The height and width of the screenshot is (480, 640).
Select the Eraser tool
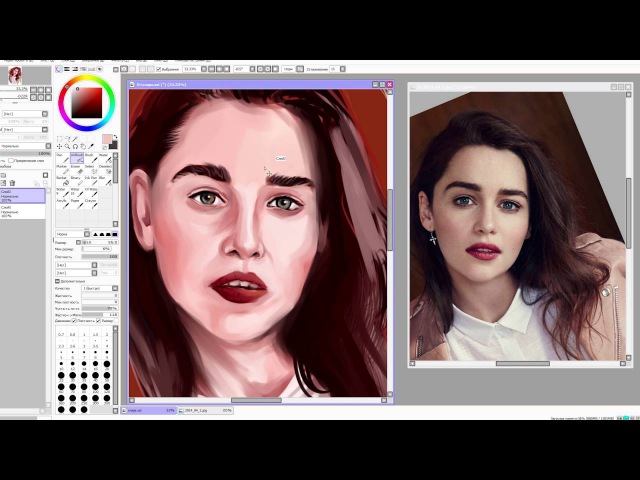pyautogui.click(x=76, y=169)
